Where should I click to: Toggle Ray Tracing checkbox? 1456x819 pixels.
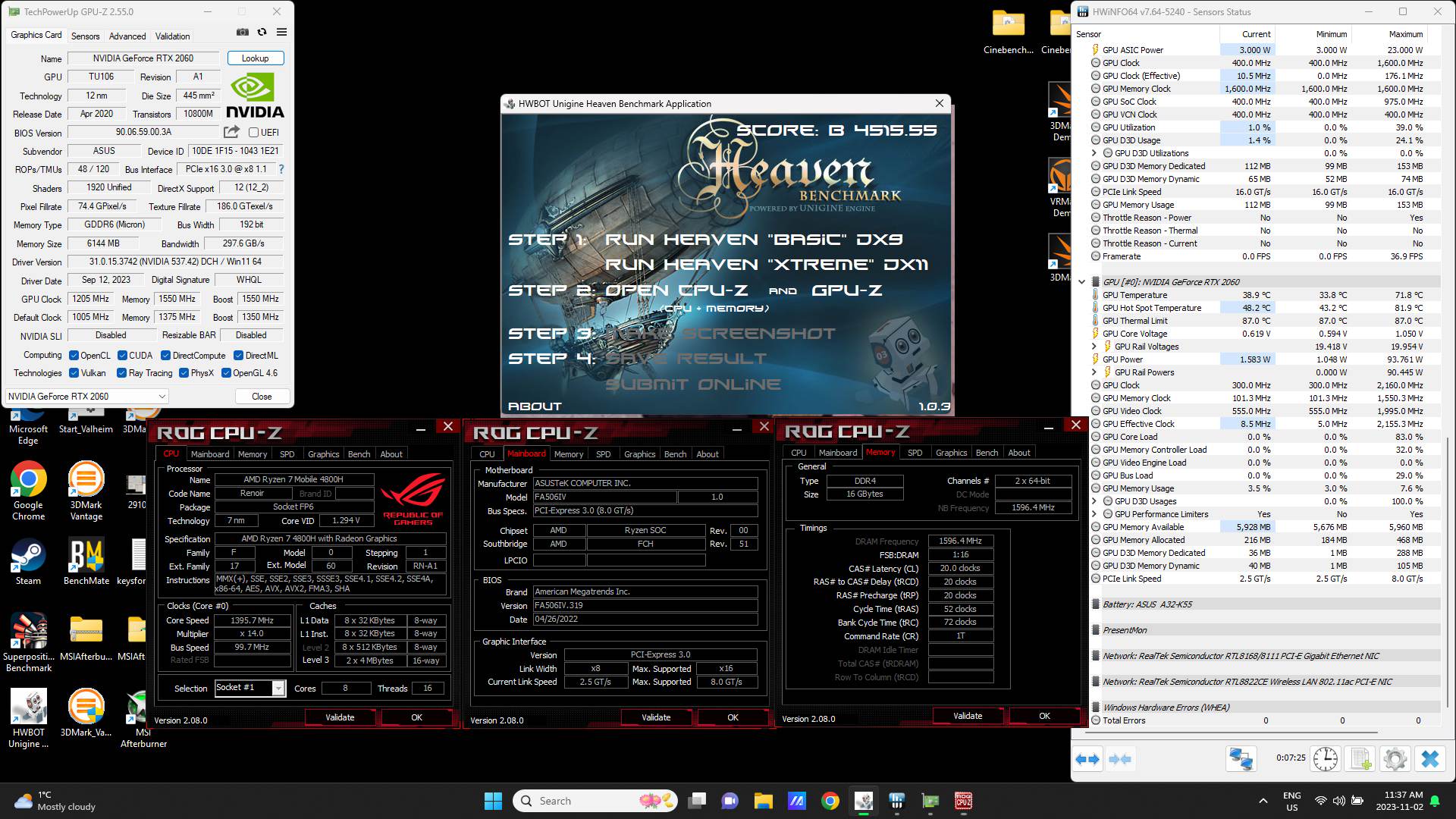(121, 373)
